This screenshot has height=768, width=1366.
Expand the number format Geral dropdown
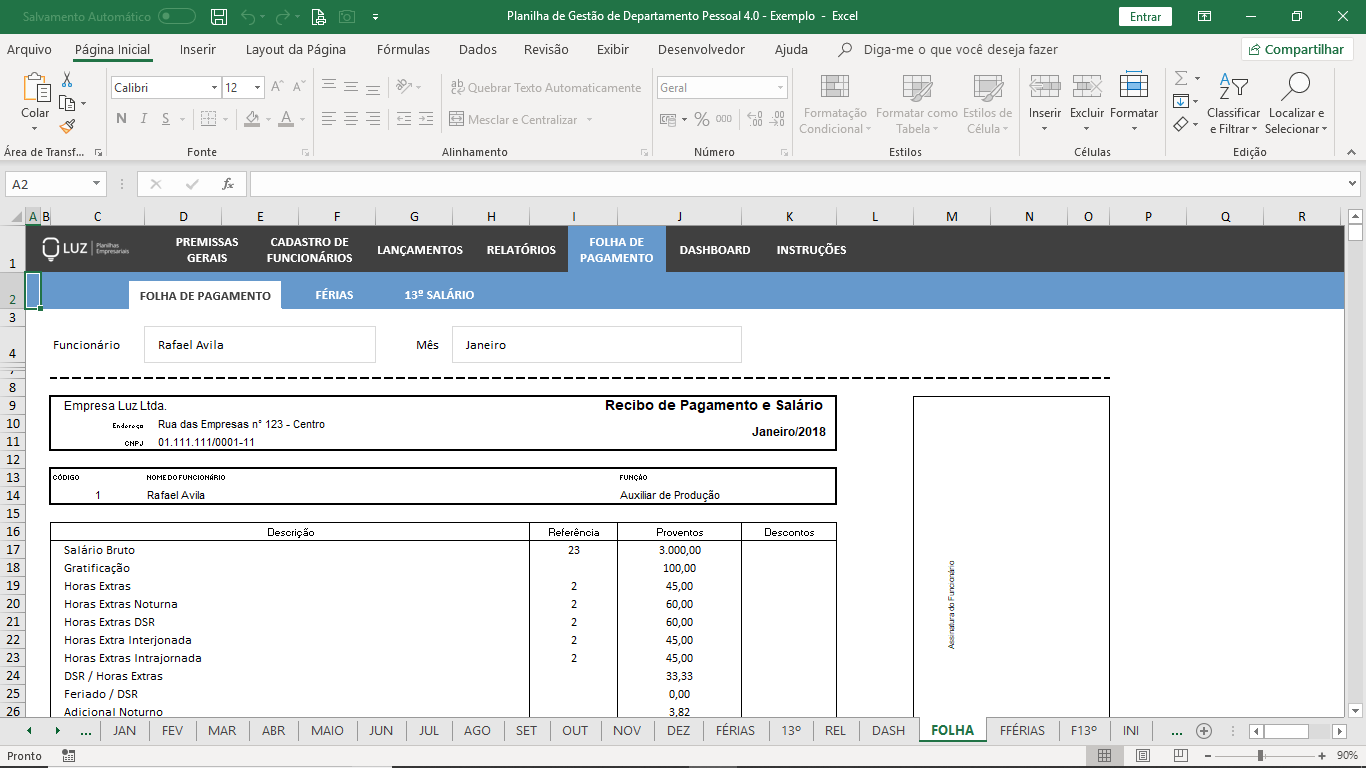pos(780,88)
